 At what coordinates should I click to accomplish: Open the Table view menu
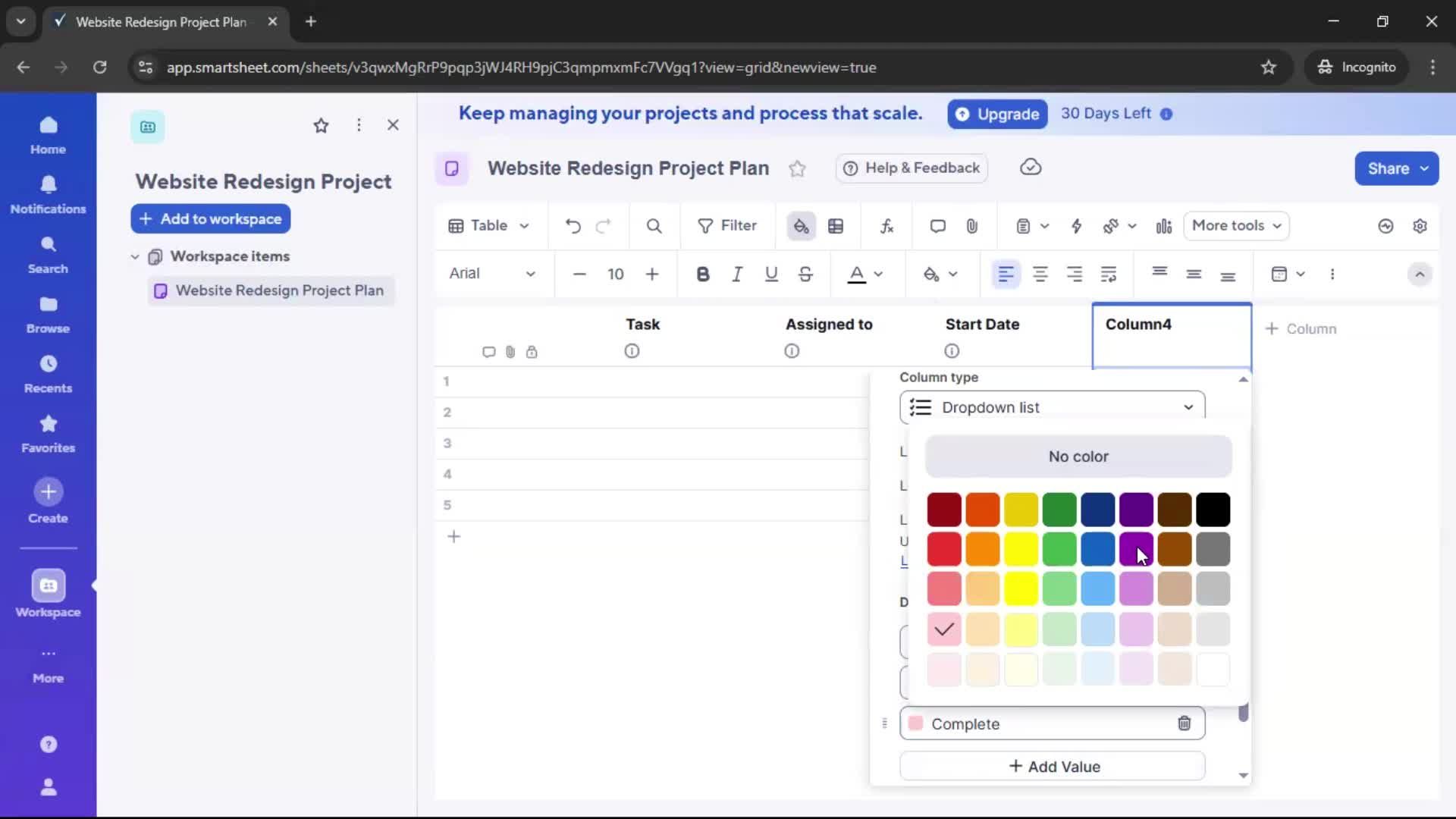(x=488, y=225)
